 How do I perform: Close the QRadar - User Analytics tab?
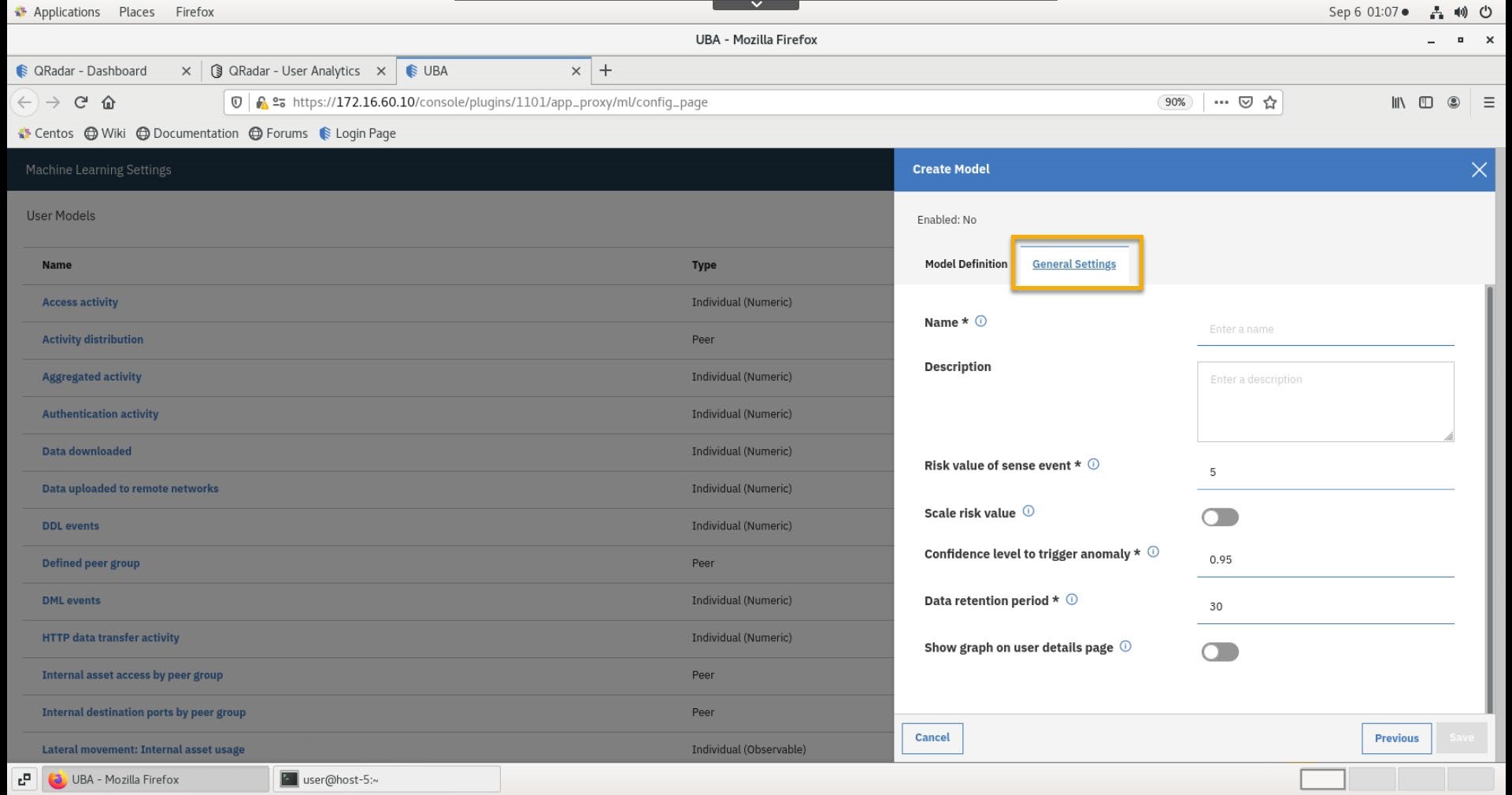point(381,71)
